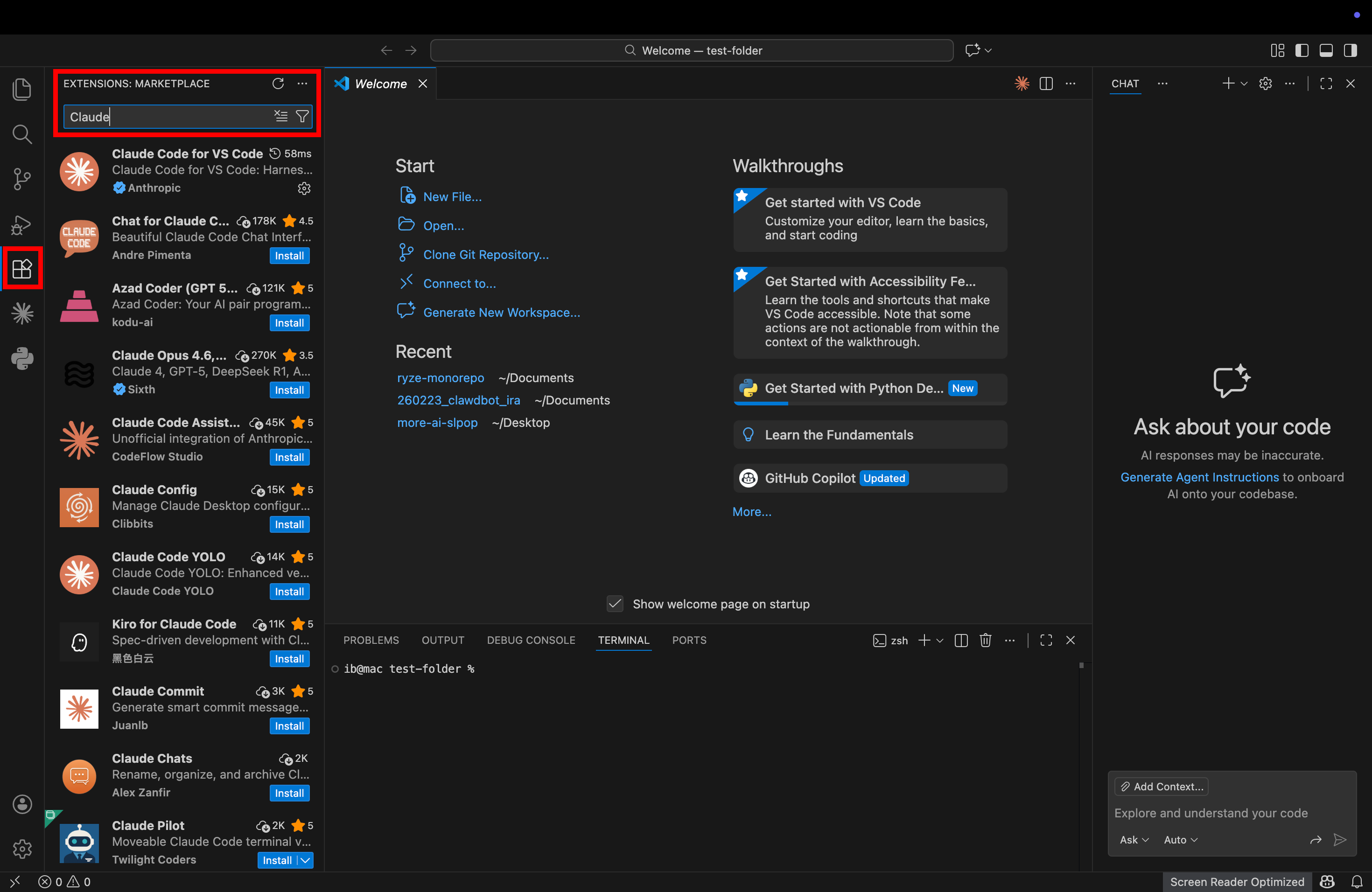Install the Chat for Claude Code extension

289,255
